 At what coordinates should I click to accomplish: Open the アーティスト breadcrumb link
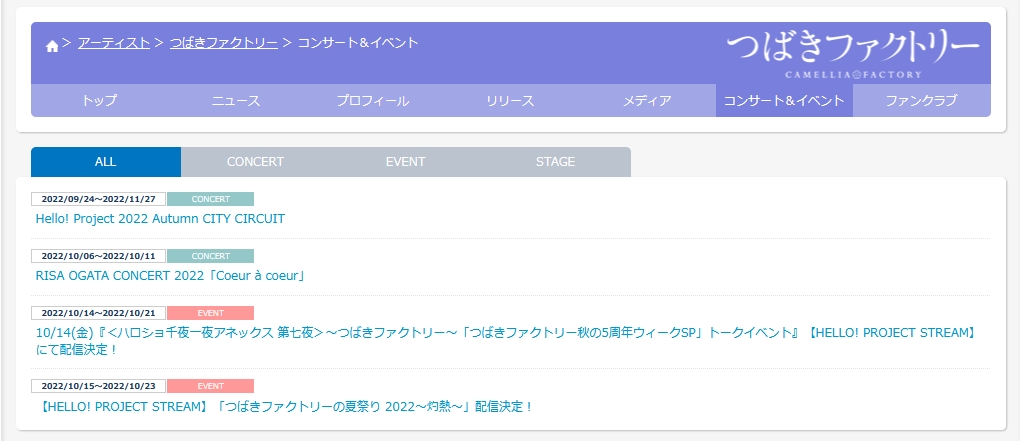114,43
